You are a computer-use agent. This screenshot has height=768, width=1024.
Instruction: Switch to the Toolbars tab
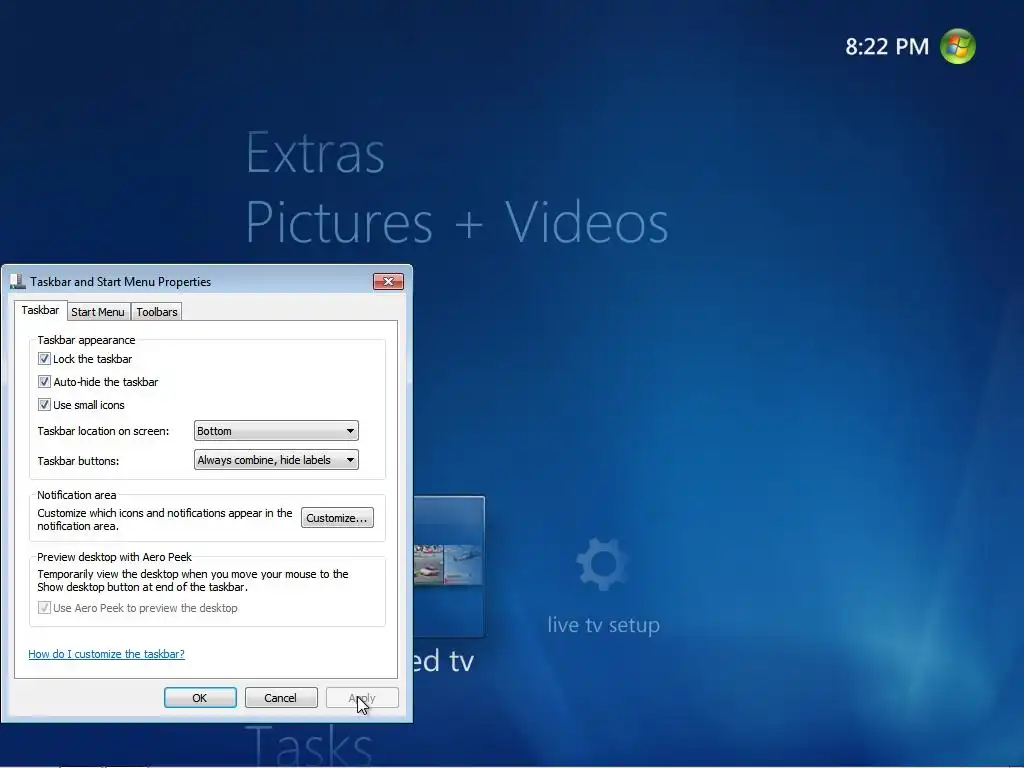157,312
